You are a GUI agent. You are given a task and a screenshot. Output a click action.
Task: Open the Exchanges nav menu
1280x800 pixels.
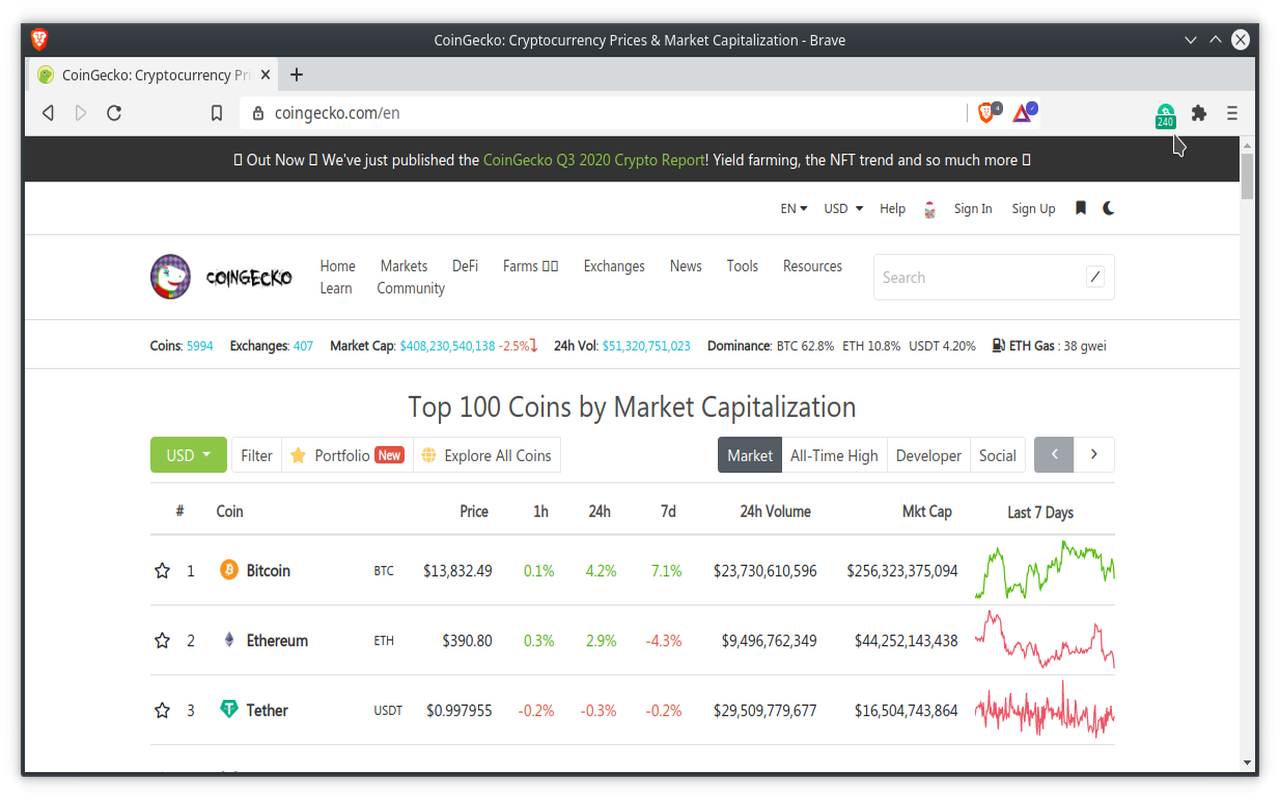point(614,266)
